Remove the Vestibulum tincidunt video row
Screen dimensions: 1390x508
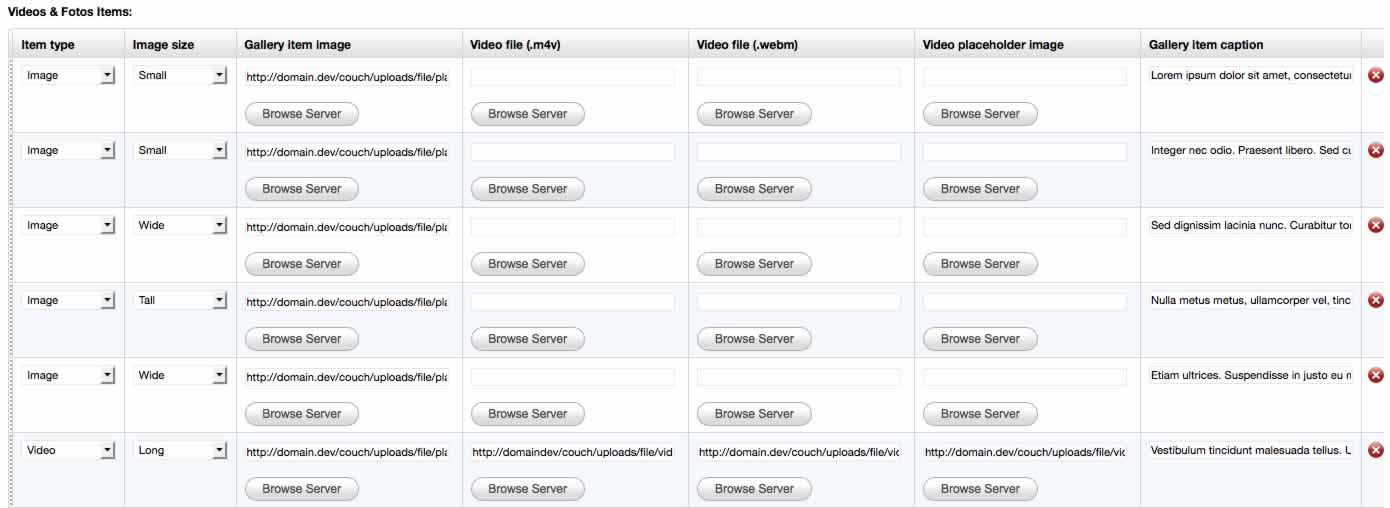coord(1375,450)
